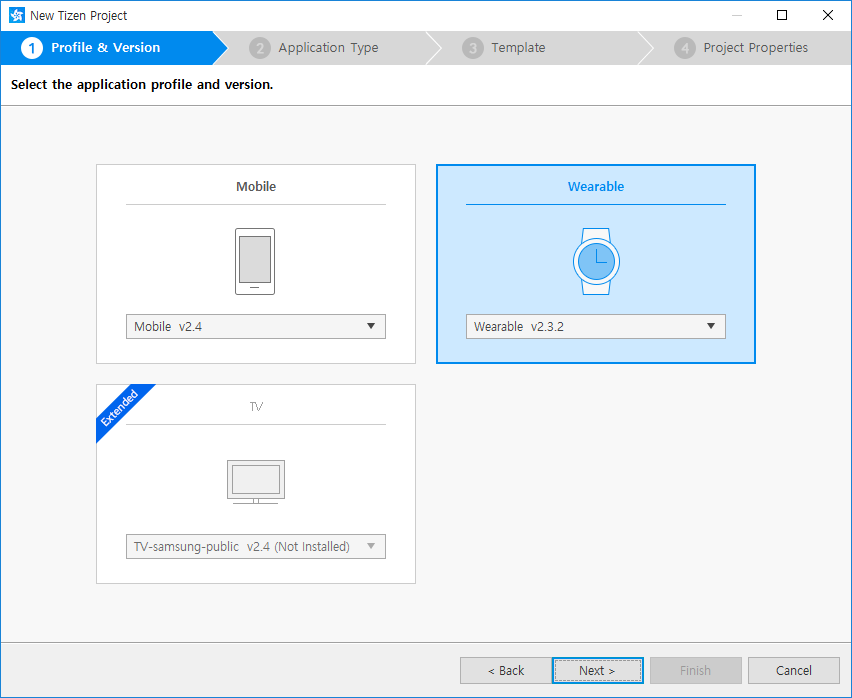Go to the Application Type step
Viewport: 852px width, 698px height.
click(x=328, y=48)
